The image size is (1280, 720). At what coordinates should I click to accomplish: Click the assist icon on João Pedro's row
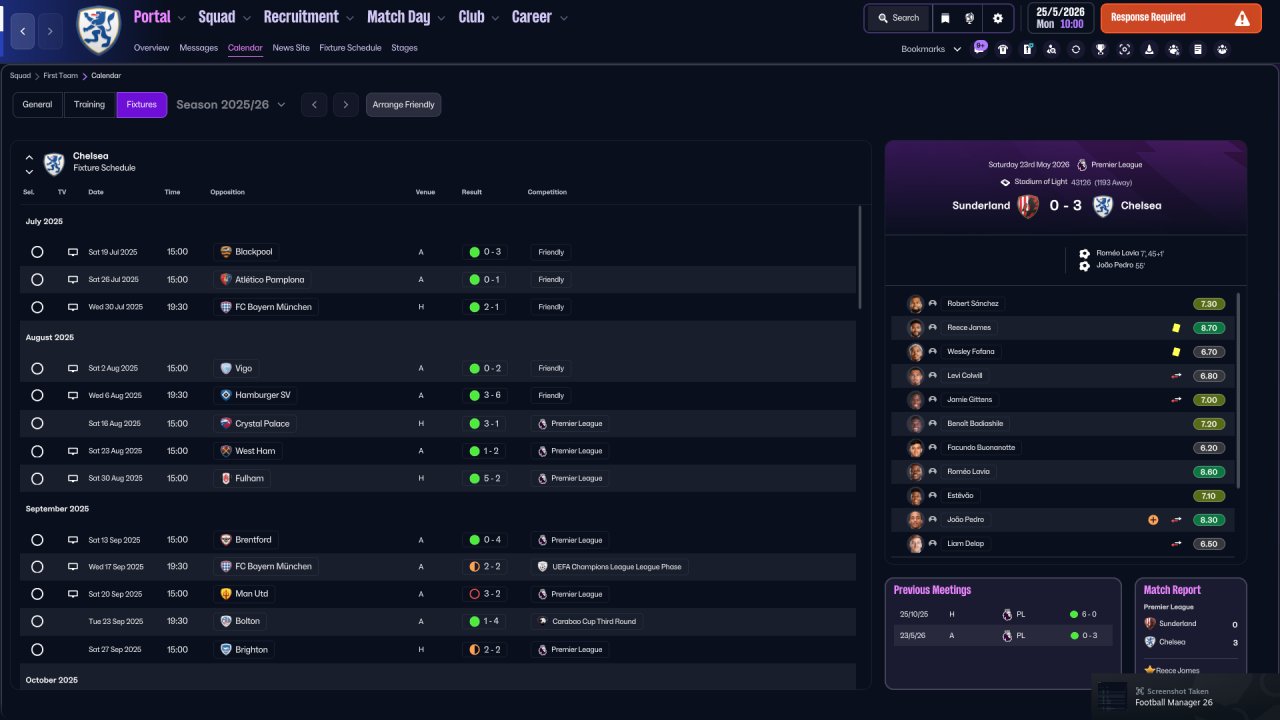1153,520
